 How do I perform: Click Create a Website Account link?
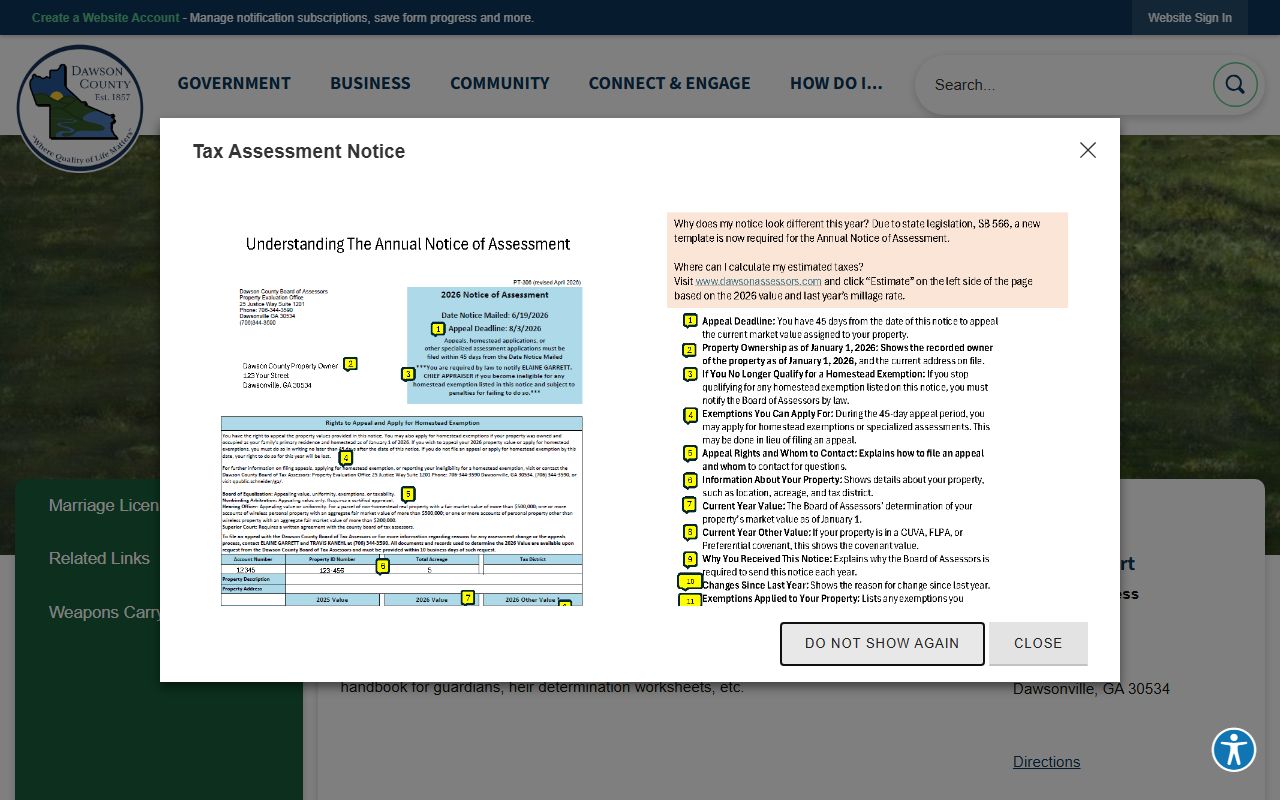(105, 18)
